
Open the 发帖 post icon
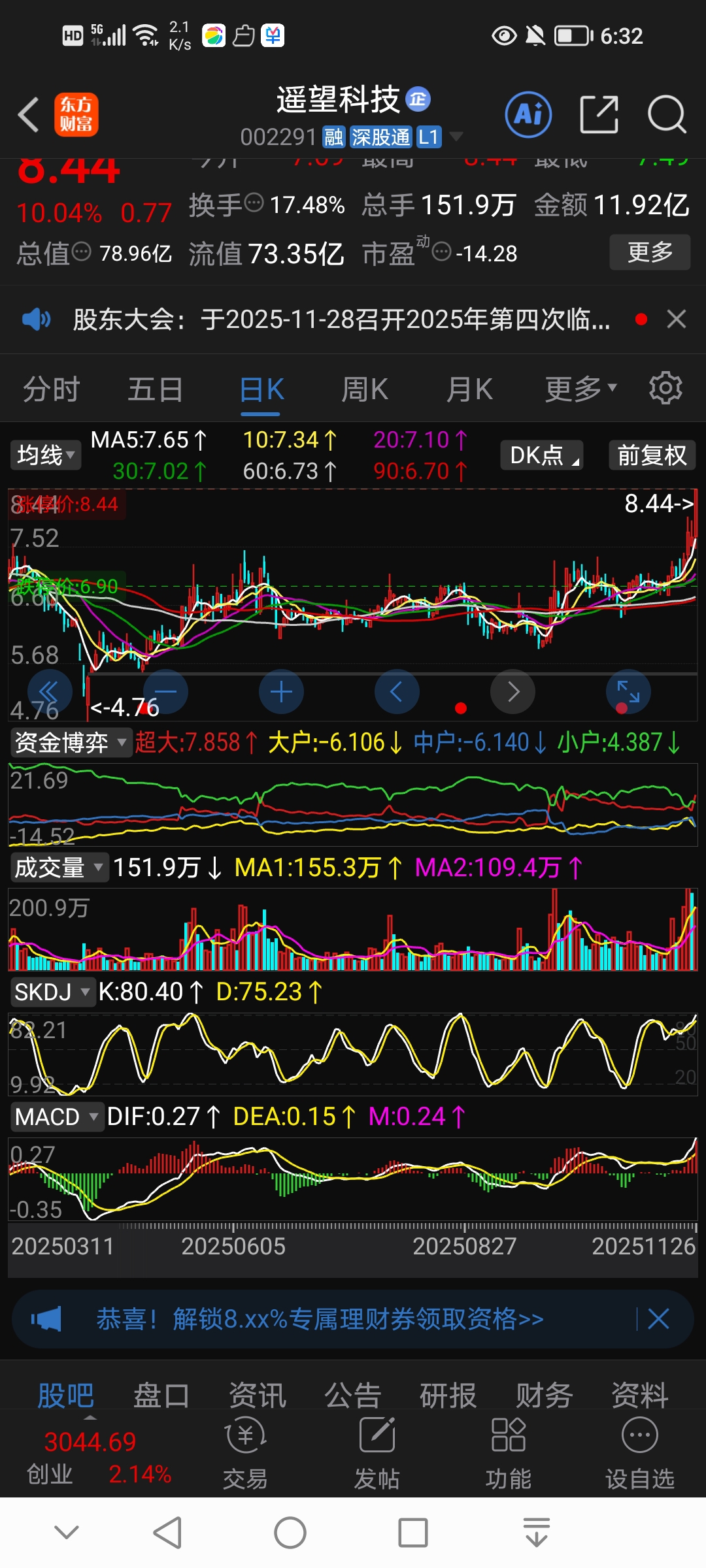click(x=377, y=1452)
